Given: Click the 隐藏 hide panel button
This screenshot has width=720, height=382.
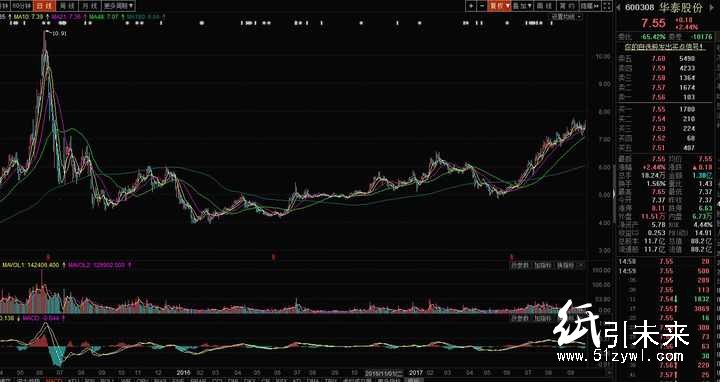Looking at the screenshot, I should pyautogui.click(x=590, y=6).
